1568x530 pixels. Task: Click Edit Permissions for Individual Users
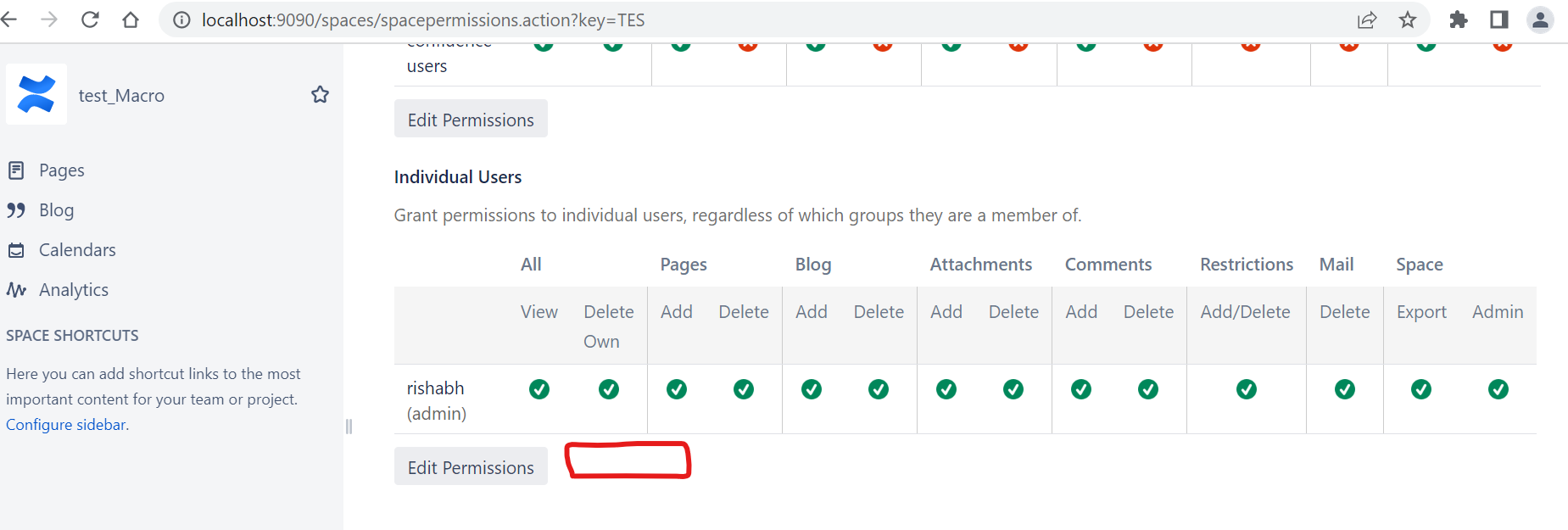pyautogui.click(x=470, y=466)
